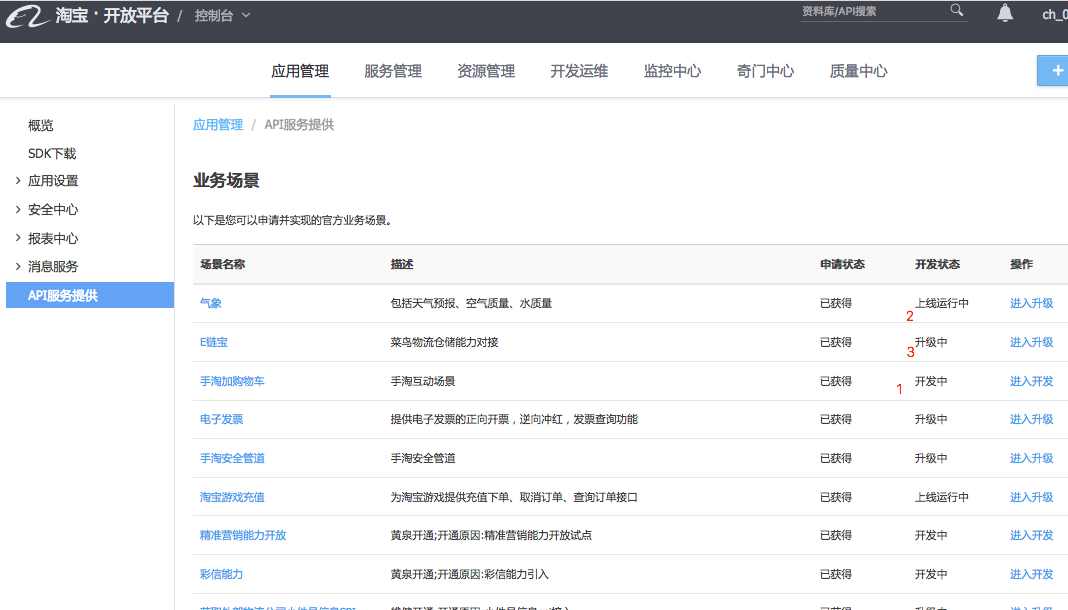Select 消息服务 sidebar item
The height and width of the screenshot is (610, 1068).
(53, 266)
